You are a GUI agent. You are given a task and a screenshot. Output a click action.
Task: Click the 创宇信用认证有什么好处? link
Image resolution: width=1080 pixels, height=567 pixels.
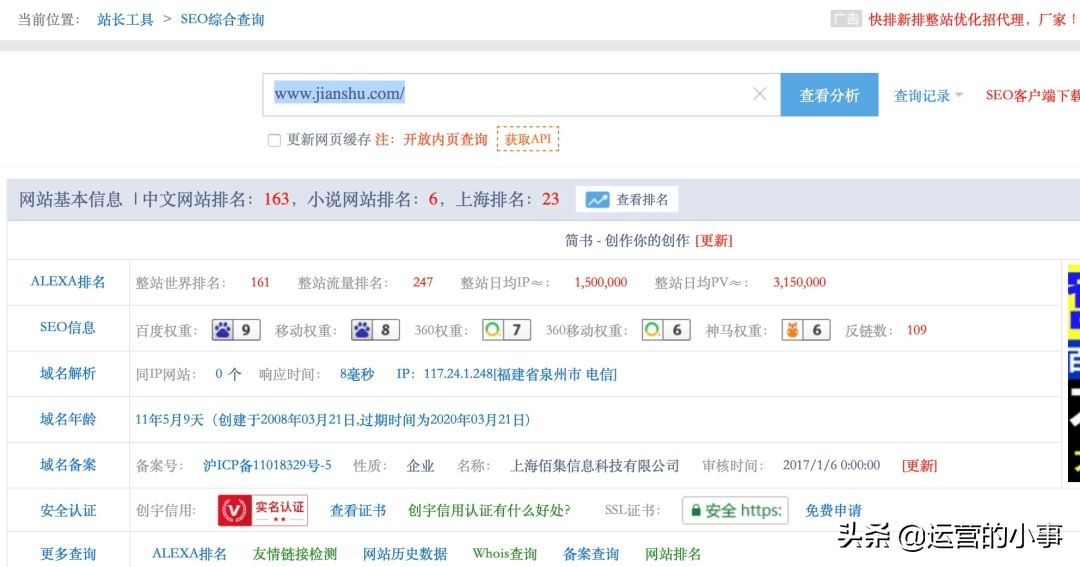tap(489, 511)
